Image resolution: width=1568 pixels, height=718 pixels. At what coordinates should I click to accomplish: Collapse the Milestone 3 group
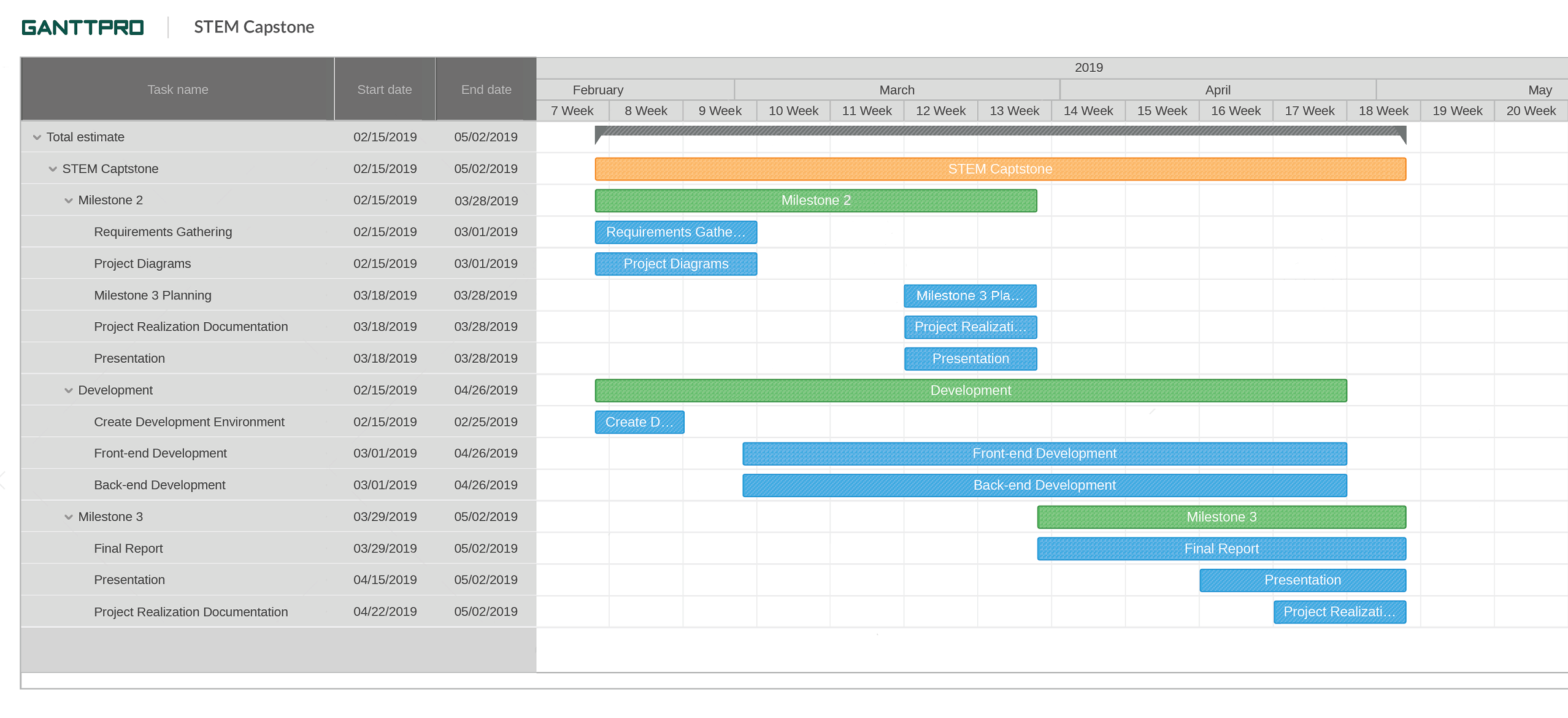tap(69, 517)
